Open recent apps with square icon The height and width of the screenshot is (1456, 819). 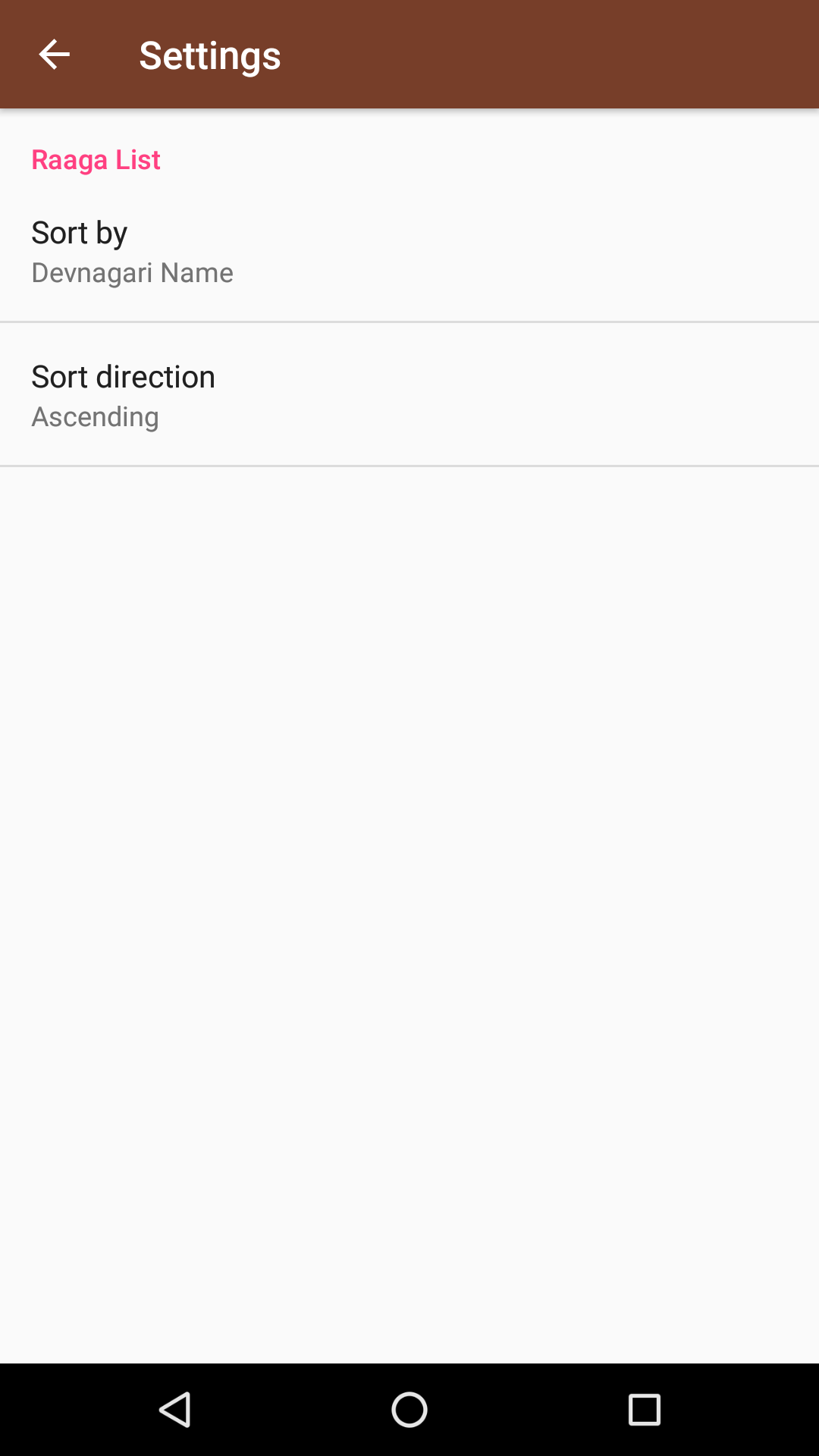tap(644, 1410)
